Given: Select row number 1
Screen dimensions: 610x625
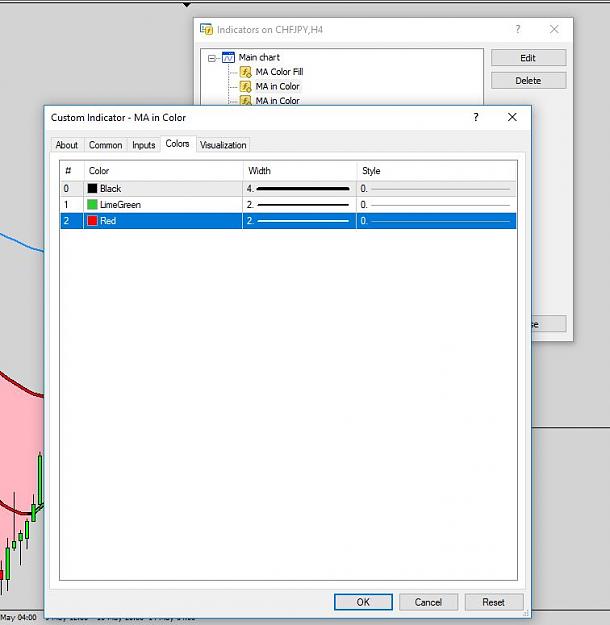Looking at the screenshot, I should (67, 204).
